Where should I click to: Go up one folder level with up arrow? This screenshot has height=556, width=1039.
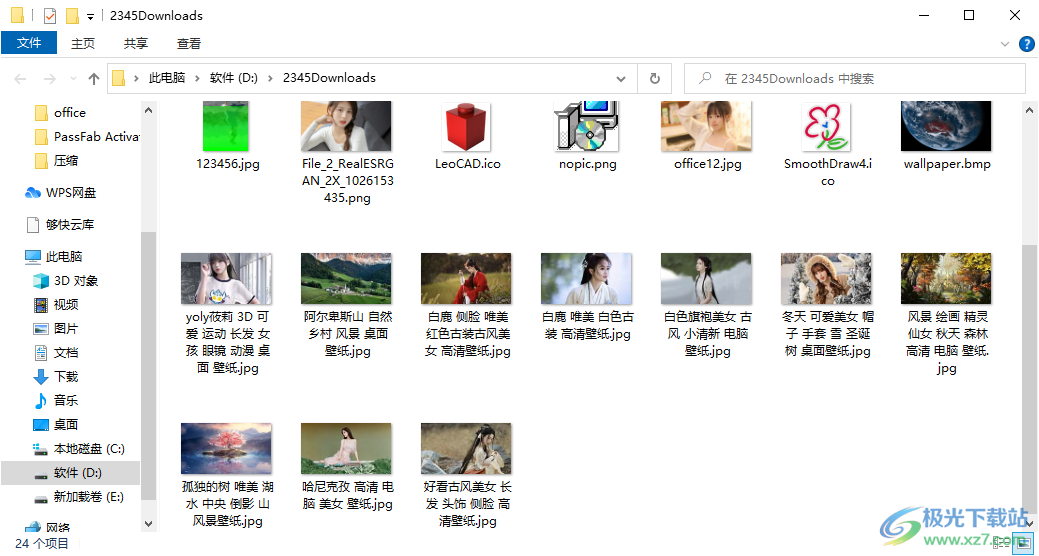click(93, 79)
